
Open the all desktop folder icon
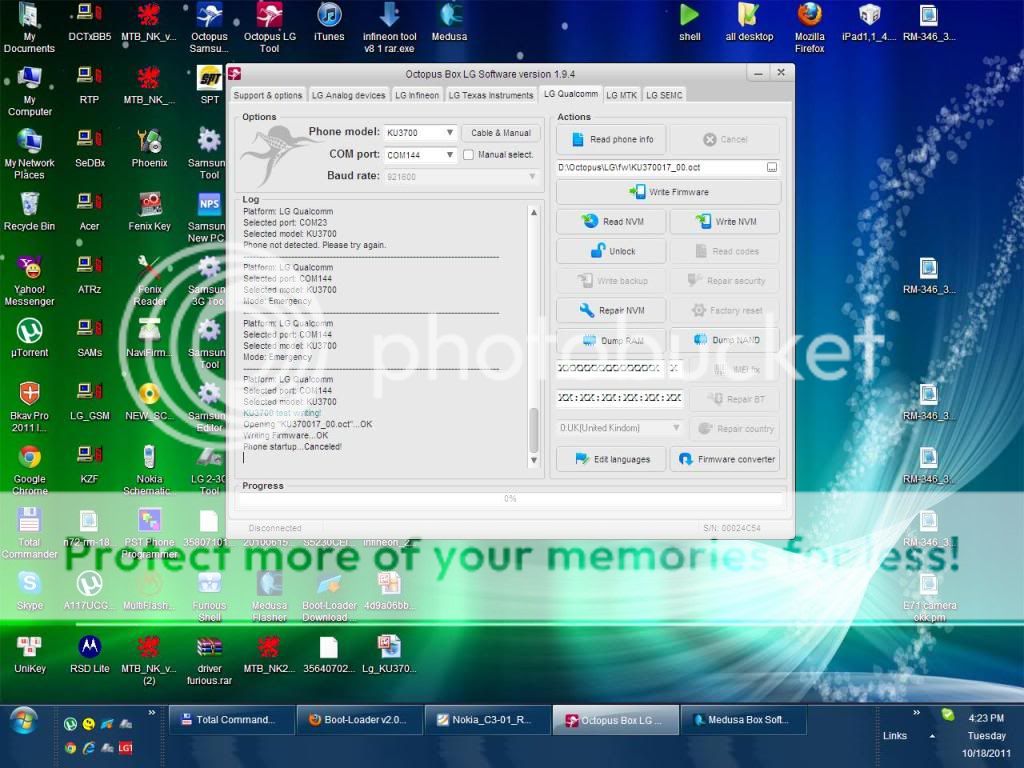coord(749,22)
